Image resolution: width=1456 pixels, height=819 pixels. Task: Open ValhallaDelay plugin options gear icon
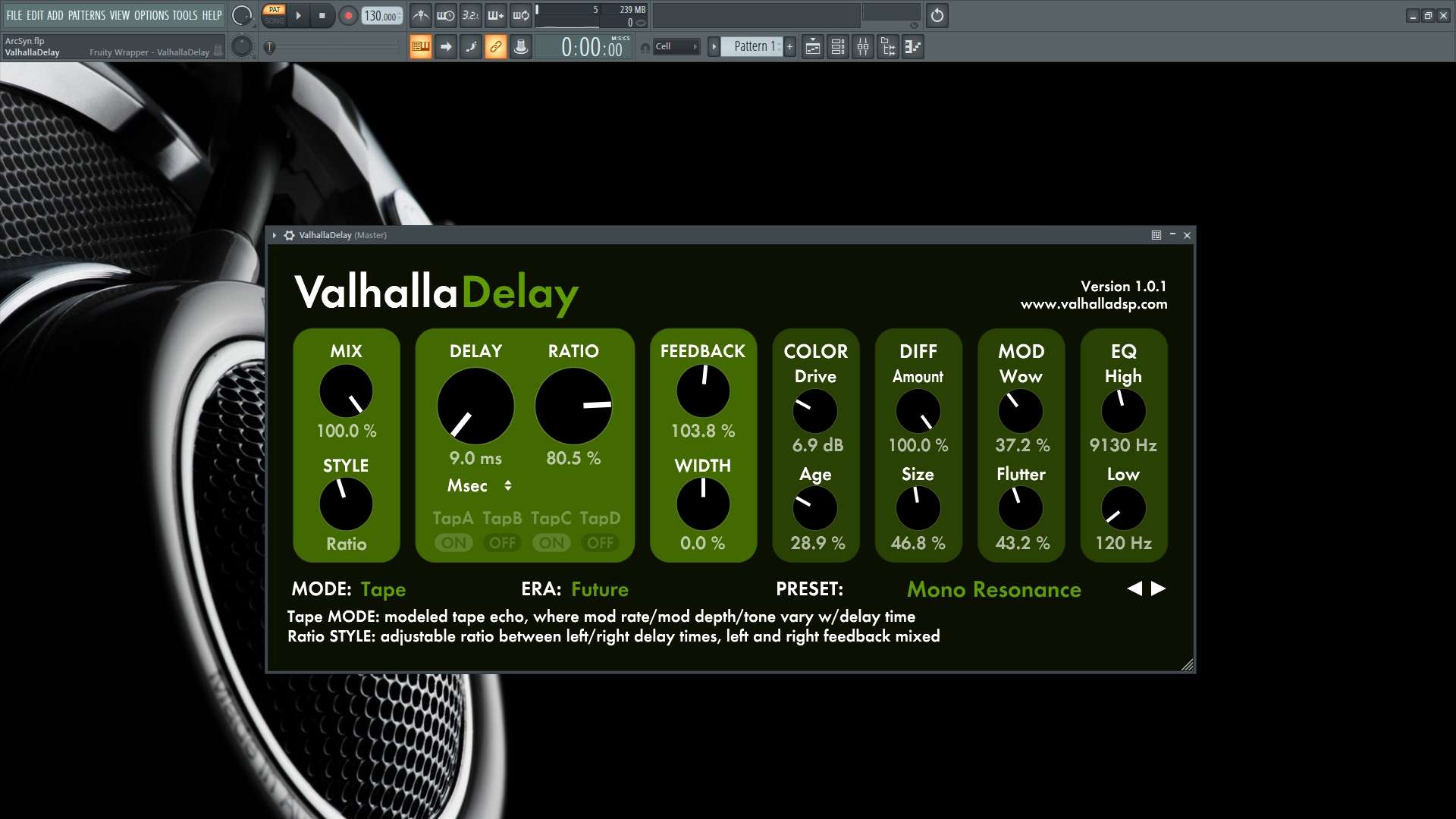point(289,235)
